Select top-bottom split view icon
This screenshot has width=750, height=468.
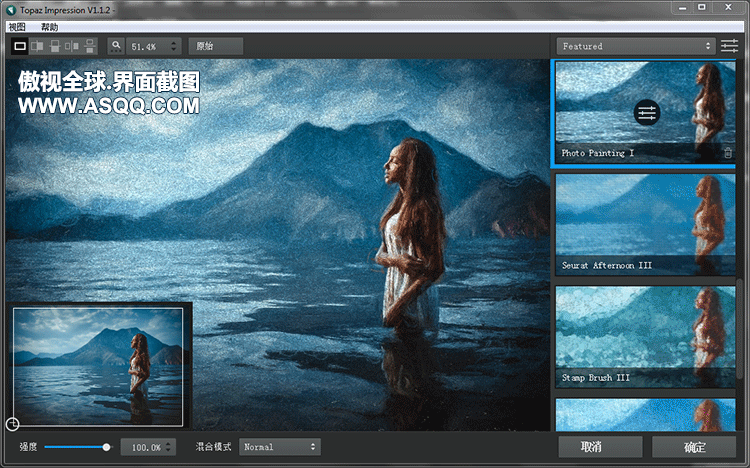point(55,46)
